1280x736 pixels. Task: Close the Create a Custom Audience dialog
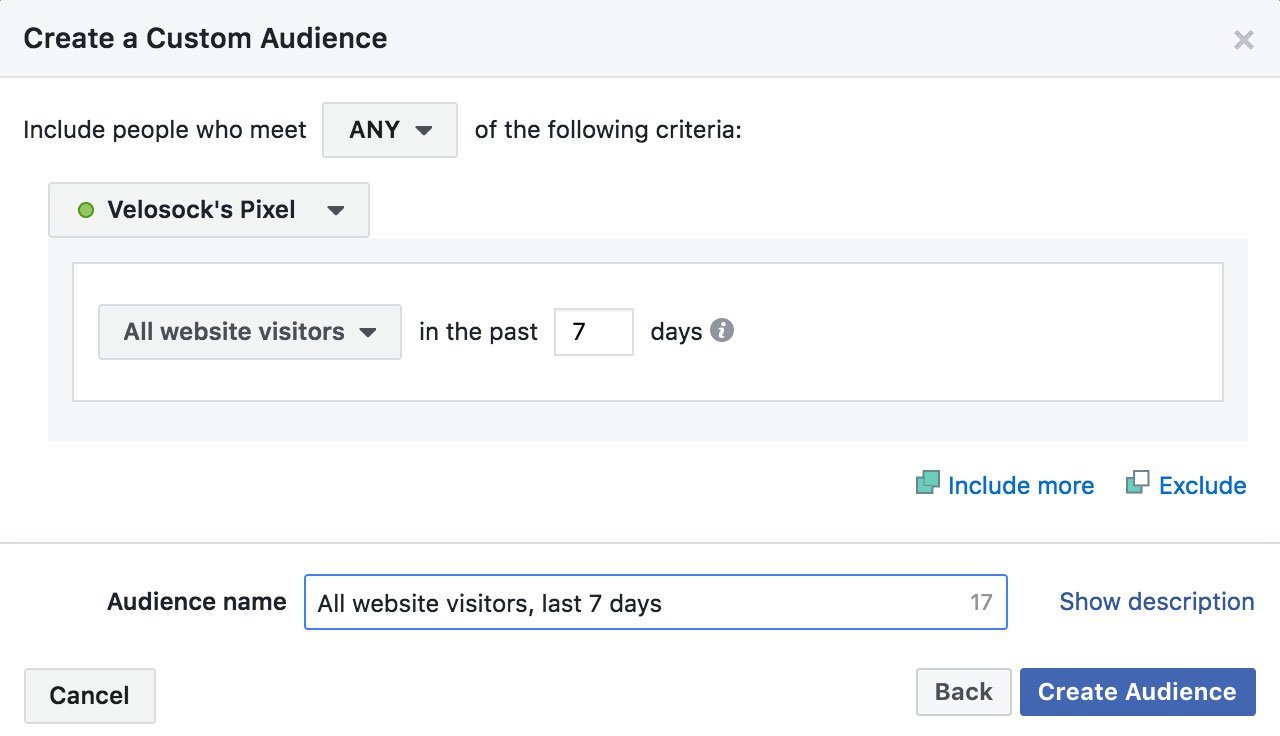[x=1243, y=40]
